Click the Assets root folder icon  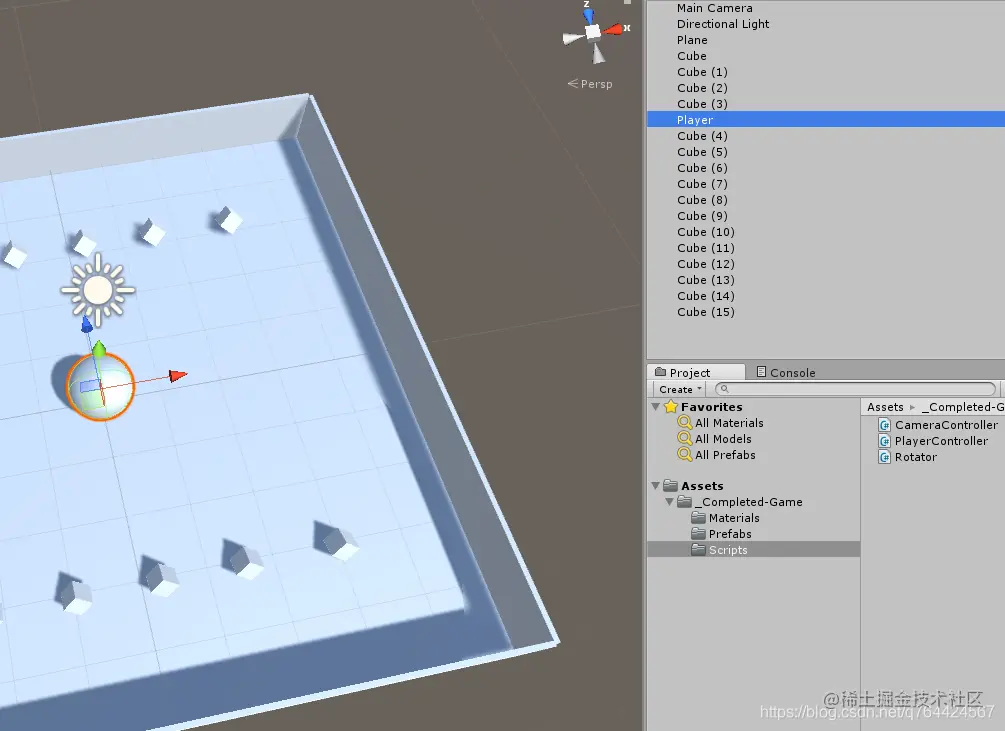coord(671,486)
